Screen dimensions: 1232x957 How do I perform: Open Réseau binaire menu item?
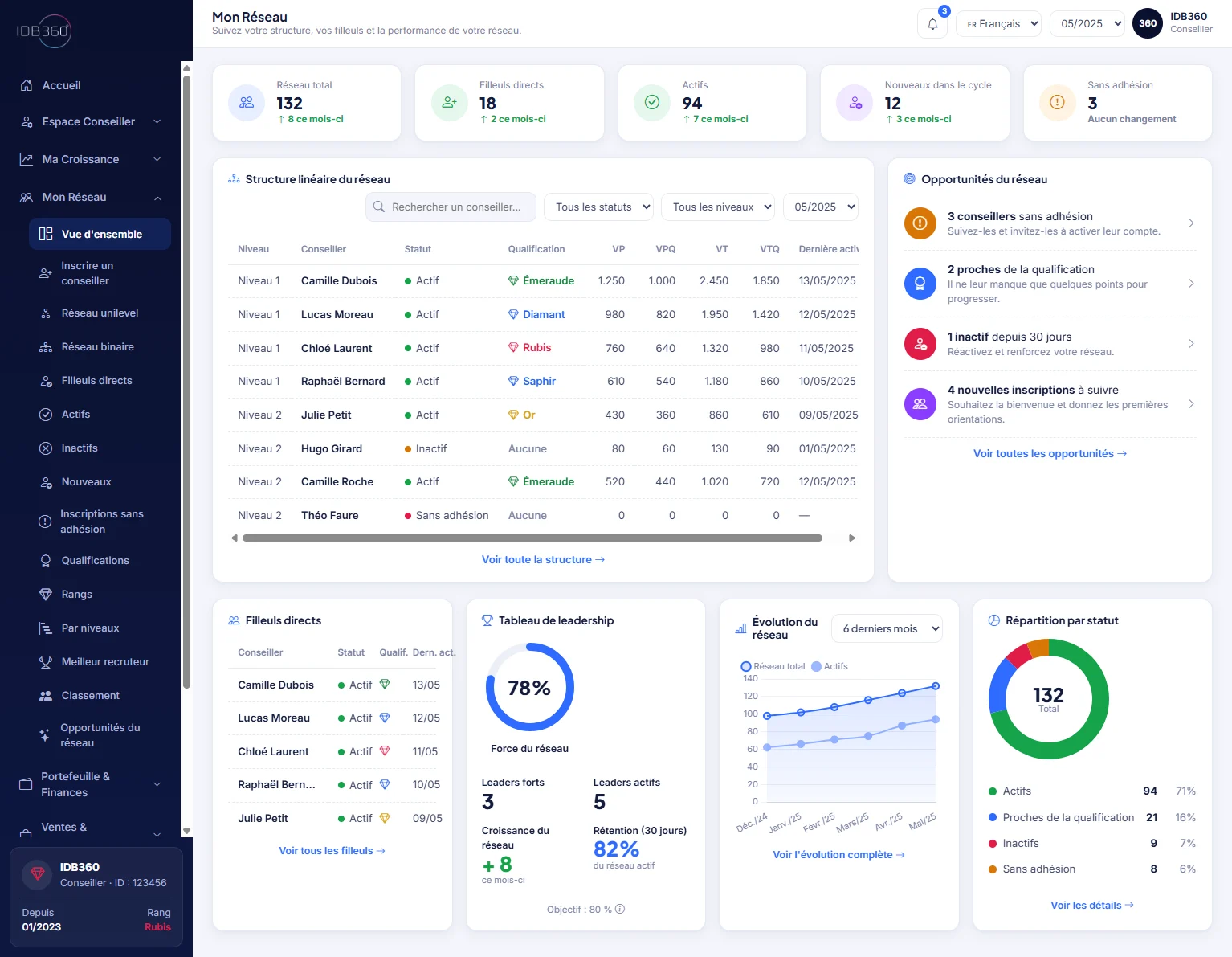(100, 346)
